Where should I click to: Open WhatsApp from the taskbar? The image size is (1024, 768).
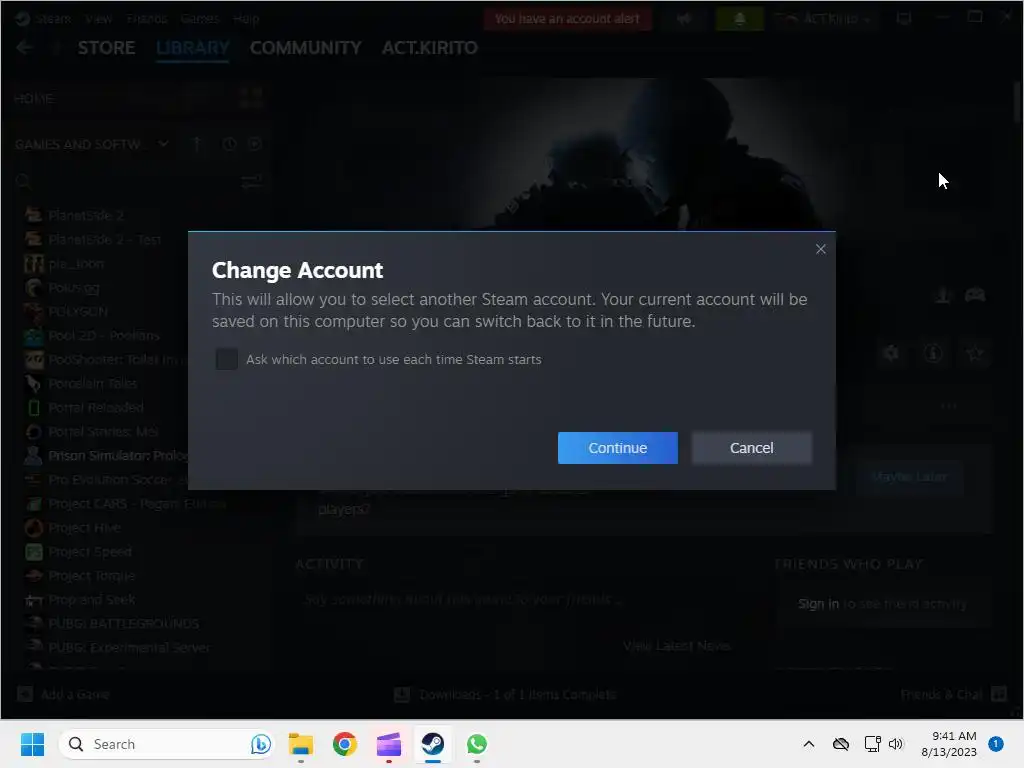[477, 744]
